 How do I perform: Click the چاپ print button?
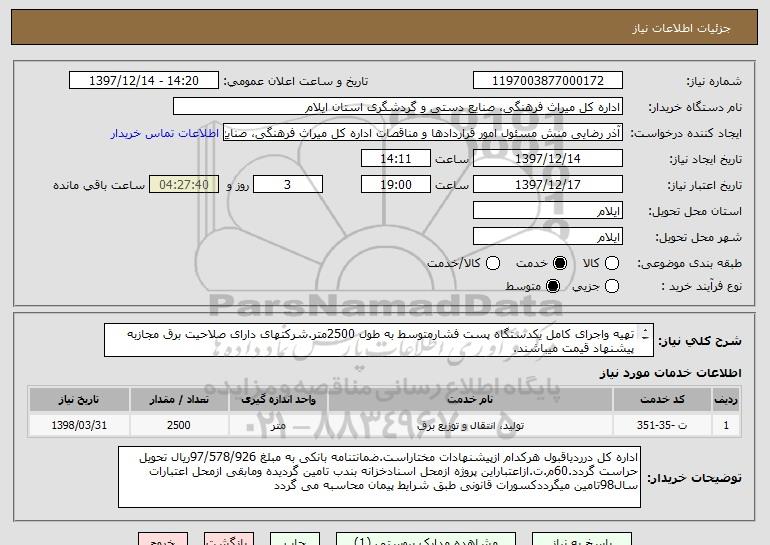(295, 539)
